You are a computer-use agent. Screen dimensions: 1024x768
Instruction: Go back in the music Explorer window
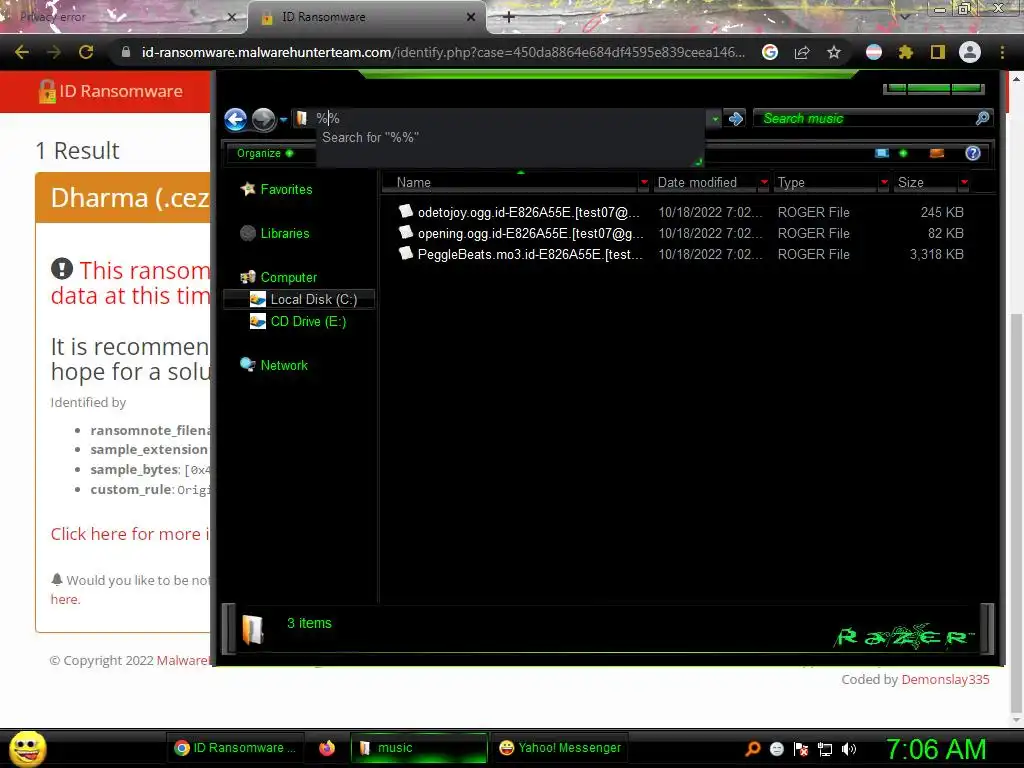pyautogui.click(x=236, y=119)
